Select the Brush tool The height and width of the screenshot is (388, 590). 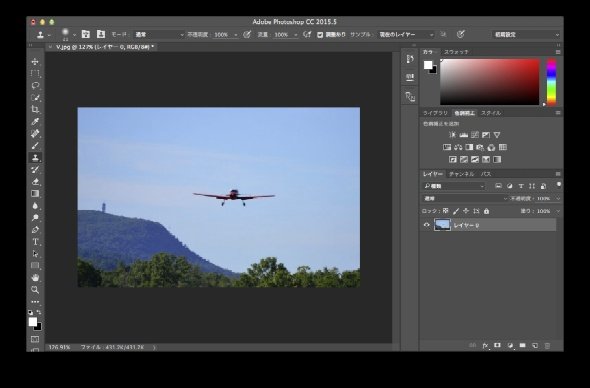point(35,146)
